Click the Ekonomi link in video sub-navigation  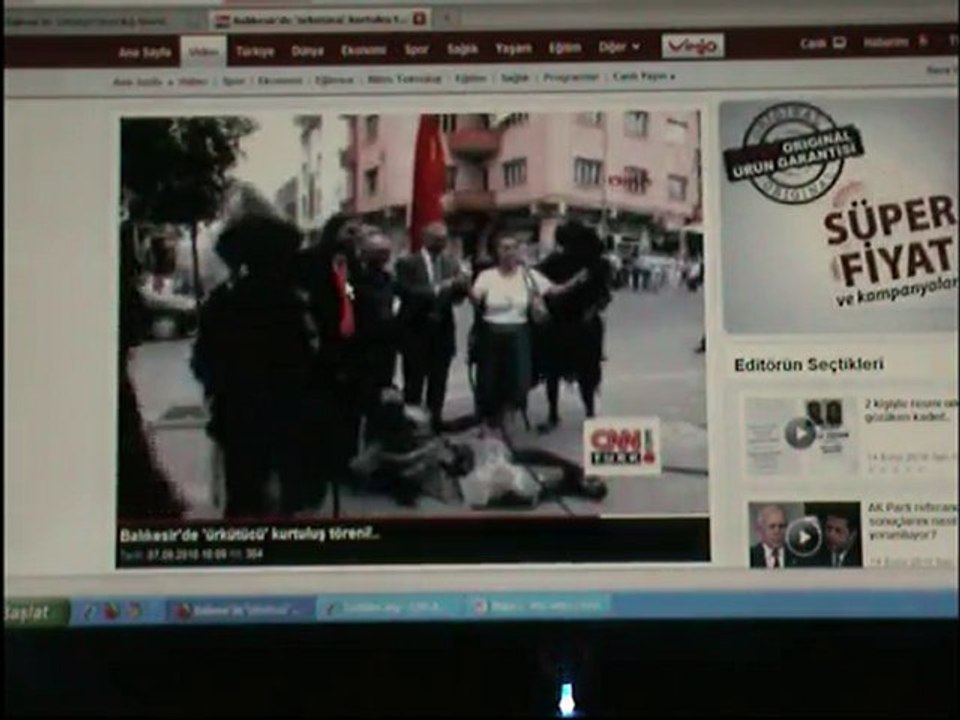click(x=280, y=80)
